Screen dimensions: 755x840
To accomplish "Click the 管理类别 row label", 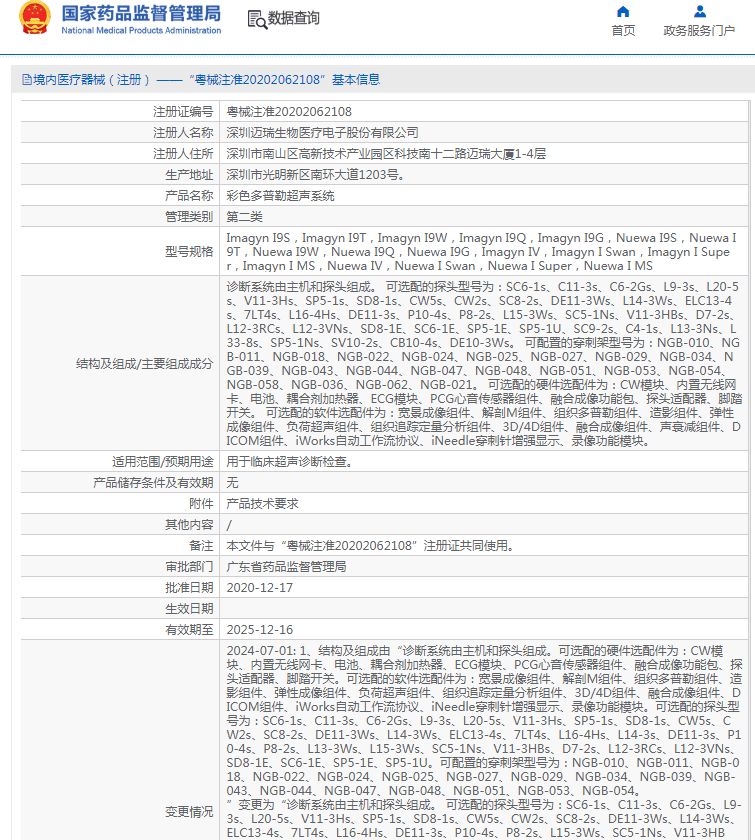I will coord(189,216).
